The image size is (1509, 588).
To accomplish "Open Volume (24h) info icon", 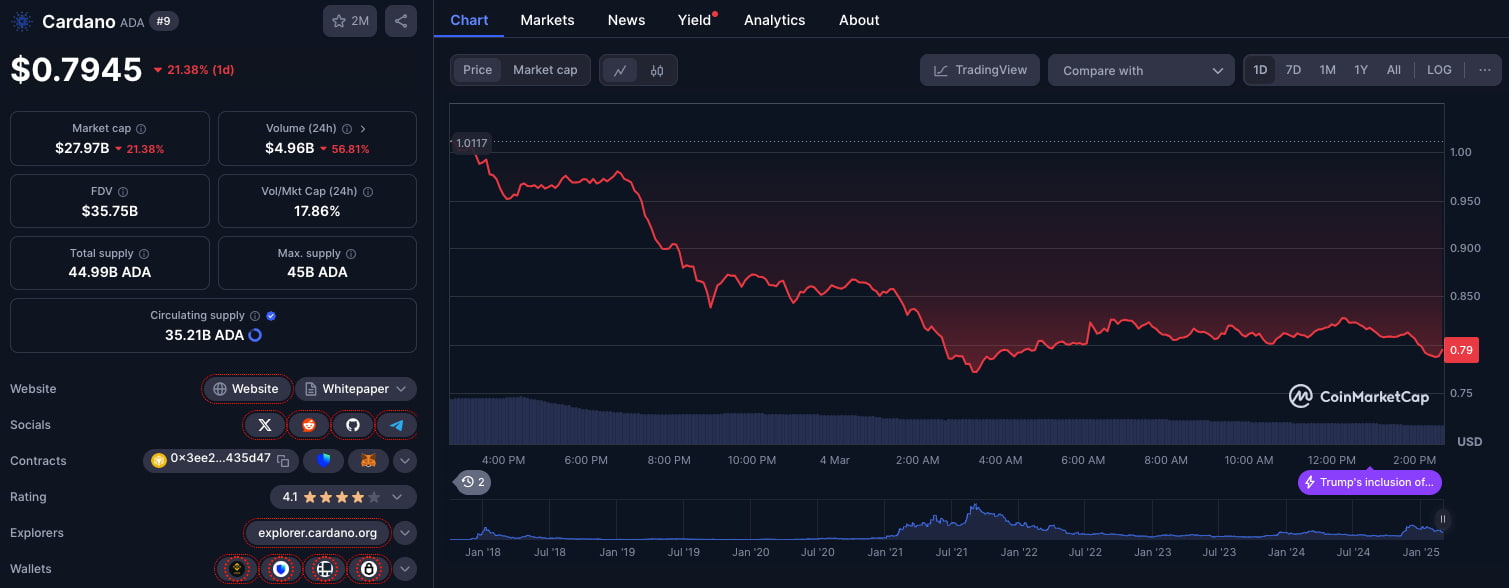I will point(347,129).
